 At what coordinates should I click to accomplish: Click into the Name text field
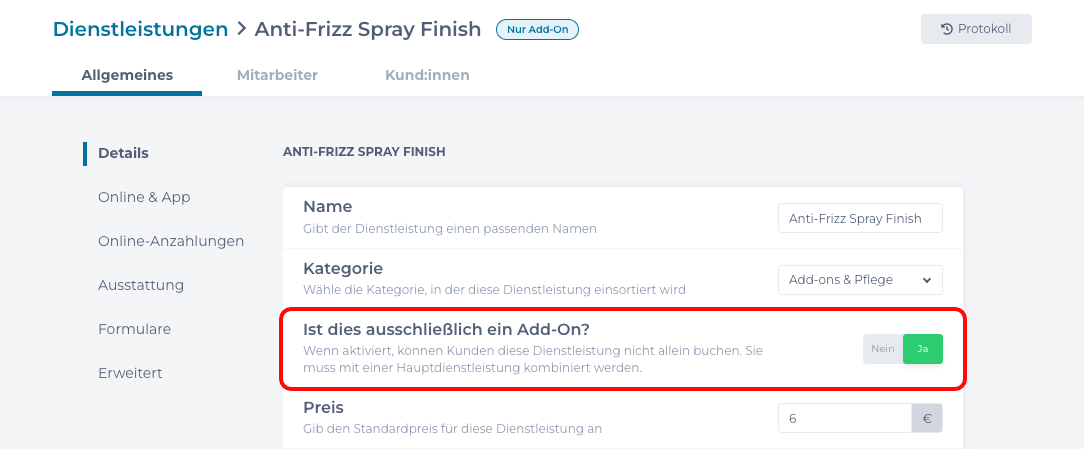click(x=860, y=218)
